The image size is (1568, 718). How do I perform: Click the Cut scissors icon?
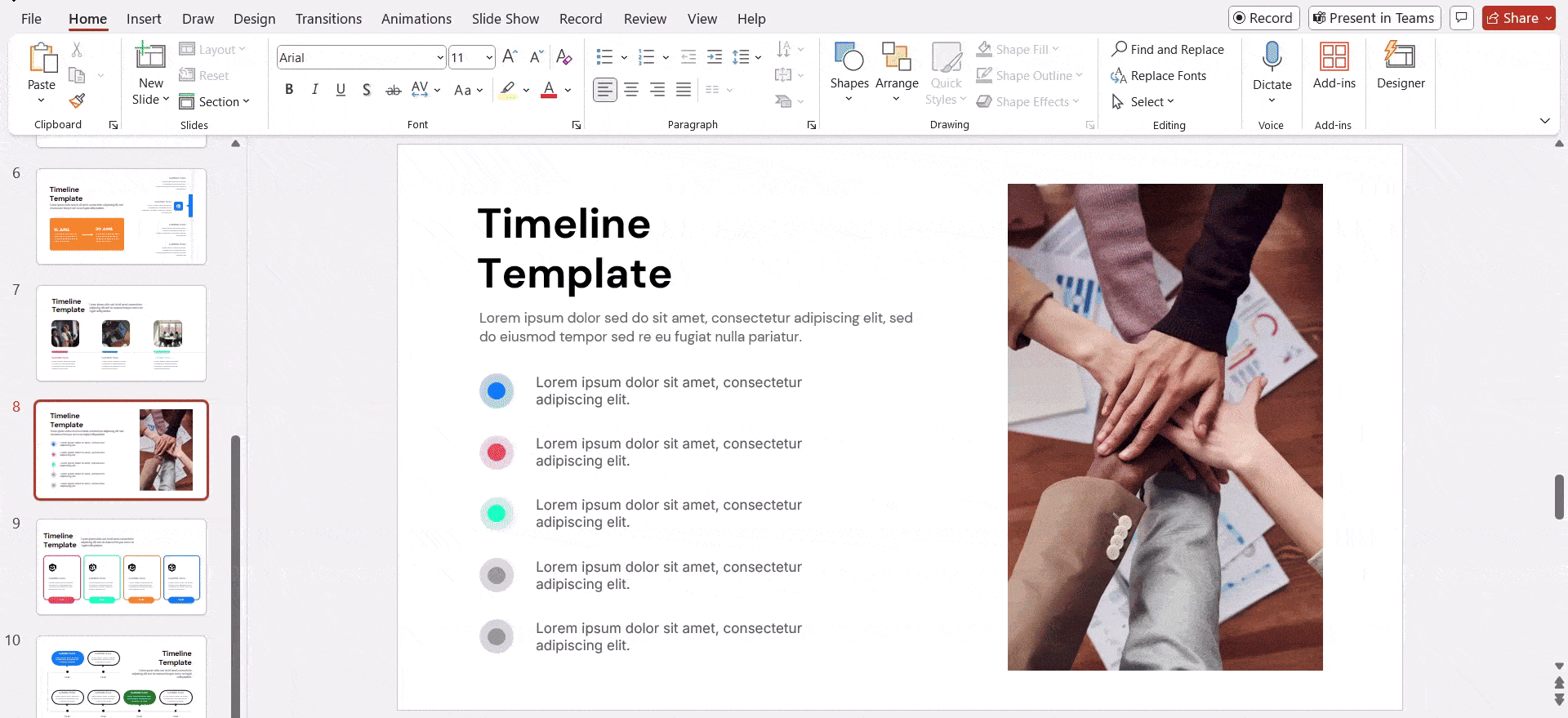77,50
